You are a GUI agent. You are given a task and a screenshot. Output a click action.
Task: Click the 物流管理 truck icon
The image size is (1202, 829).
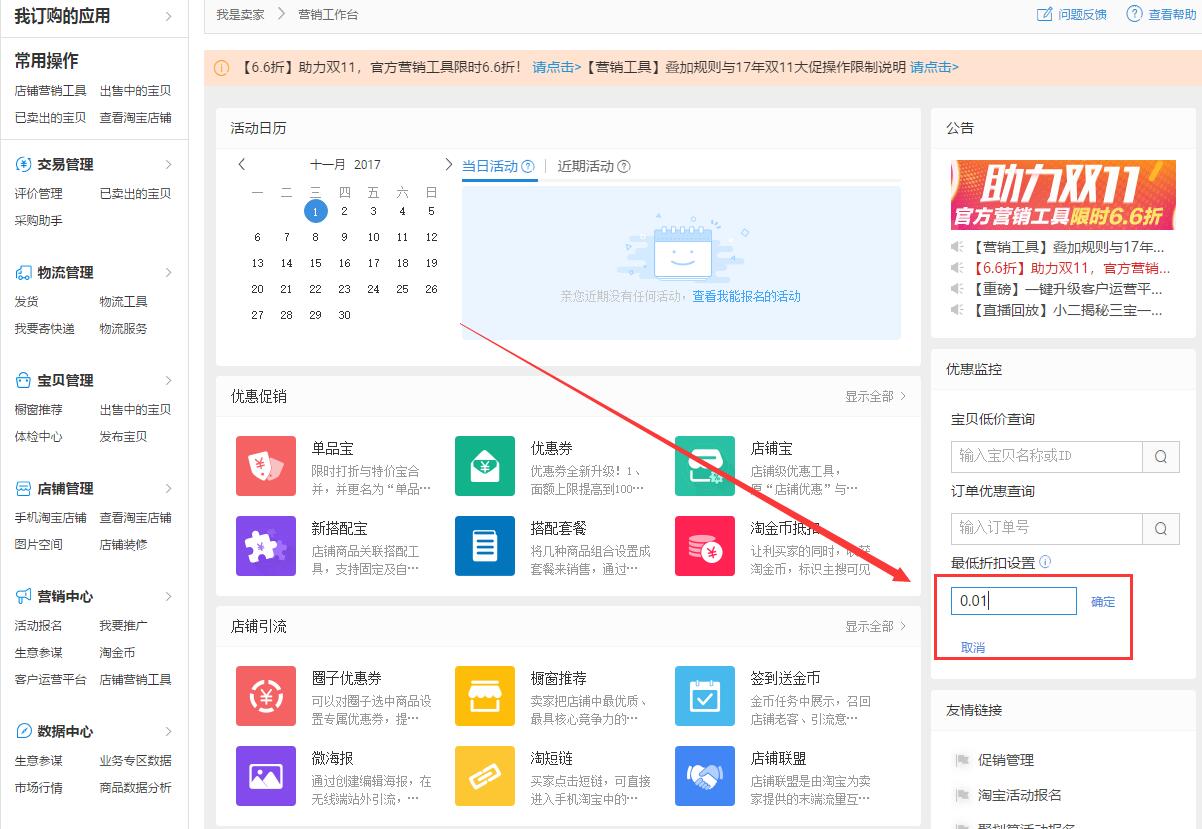click(x=24, y=272)
